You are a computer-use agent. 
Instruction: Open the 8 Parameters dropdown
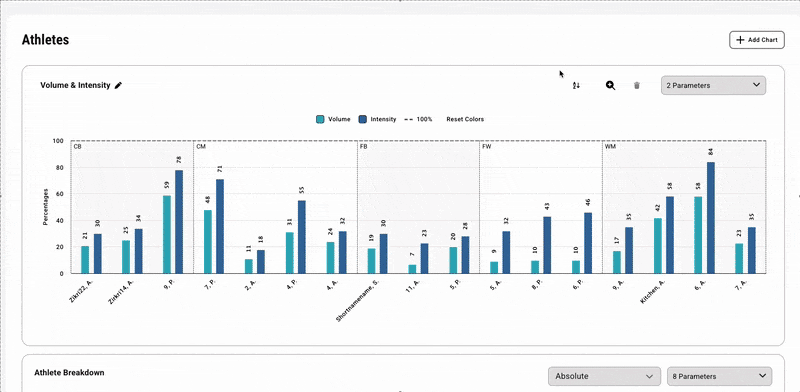click(x=719, y=376)
